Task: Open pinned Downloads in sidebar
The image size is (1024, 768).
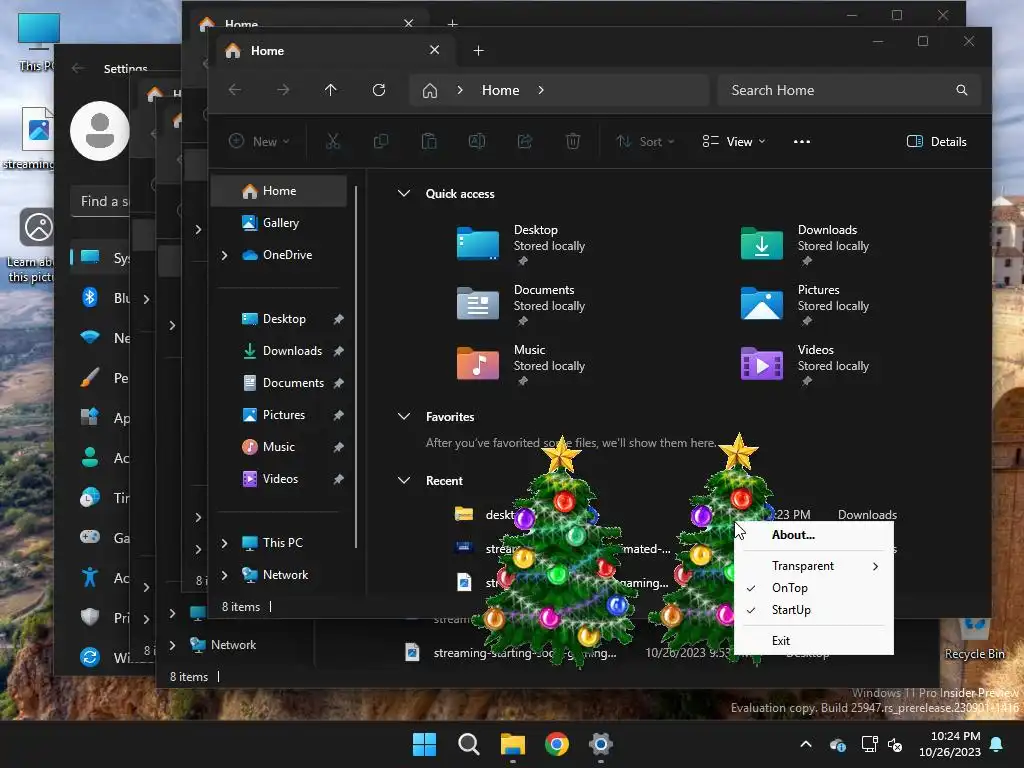Action: [x=292, y=351]
